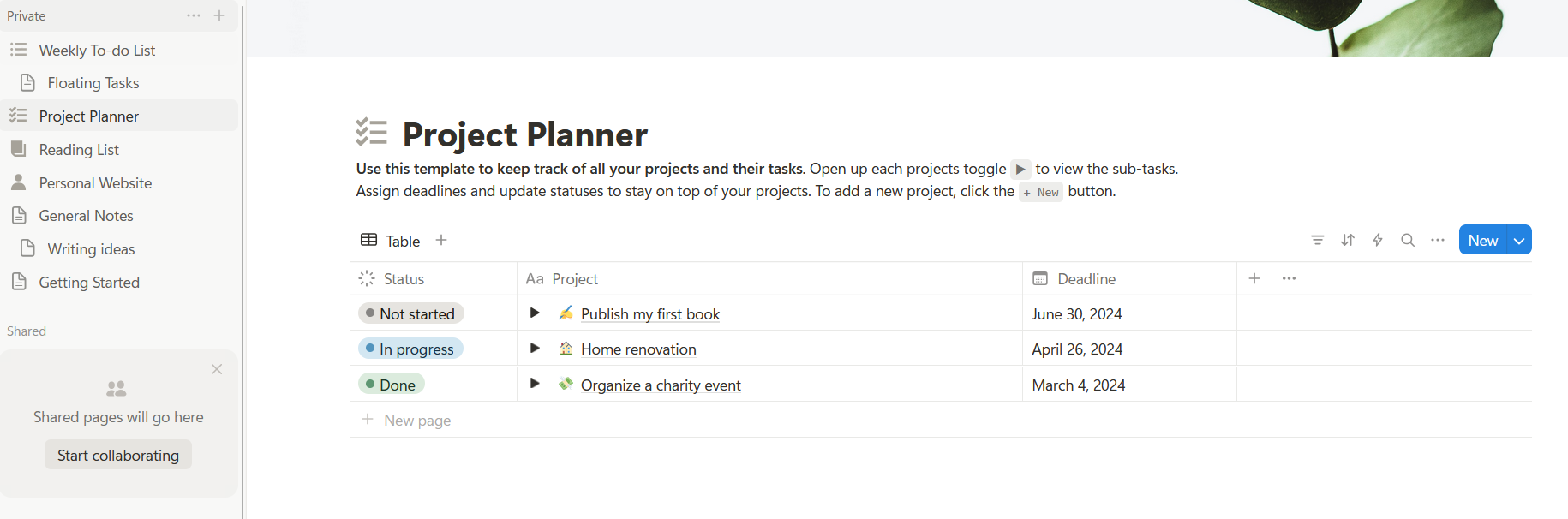Click the filter icon in table toolbar

pyautogui.click(x=1318, y=241)
